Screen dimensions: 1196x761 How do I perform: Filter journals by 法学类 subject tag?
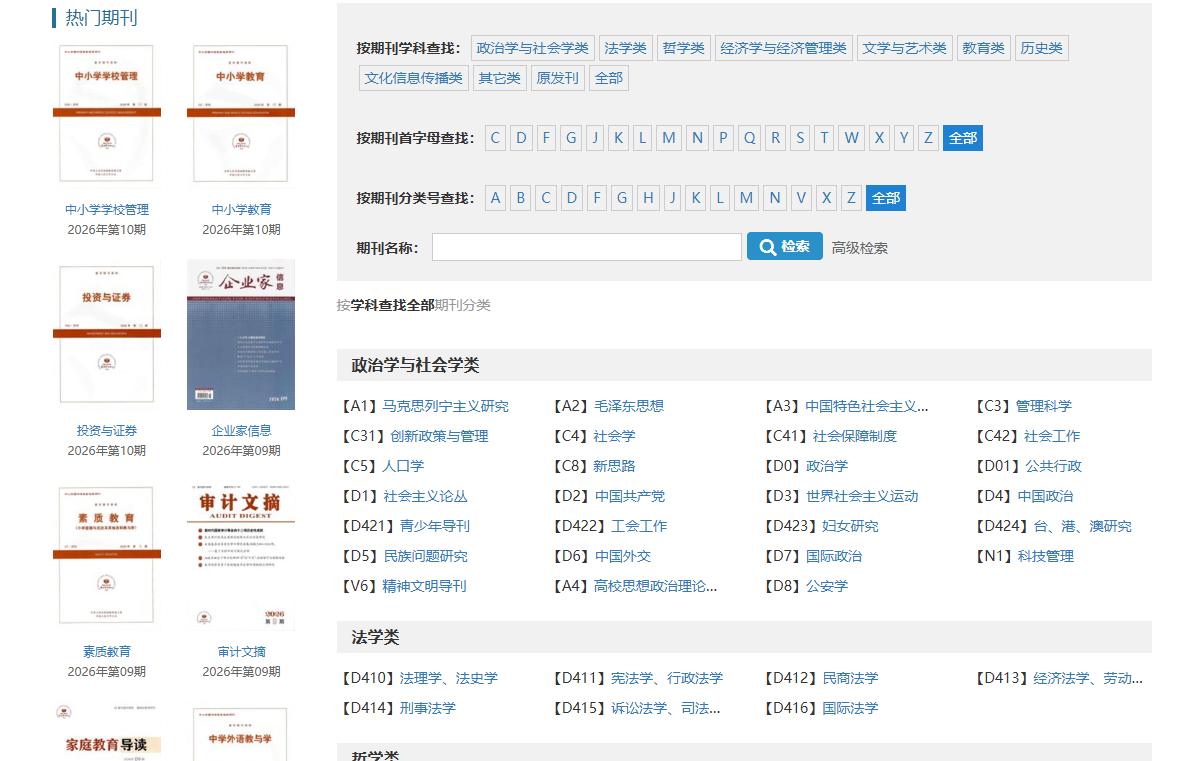[625, 48]
